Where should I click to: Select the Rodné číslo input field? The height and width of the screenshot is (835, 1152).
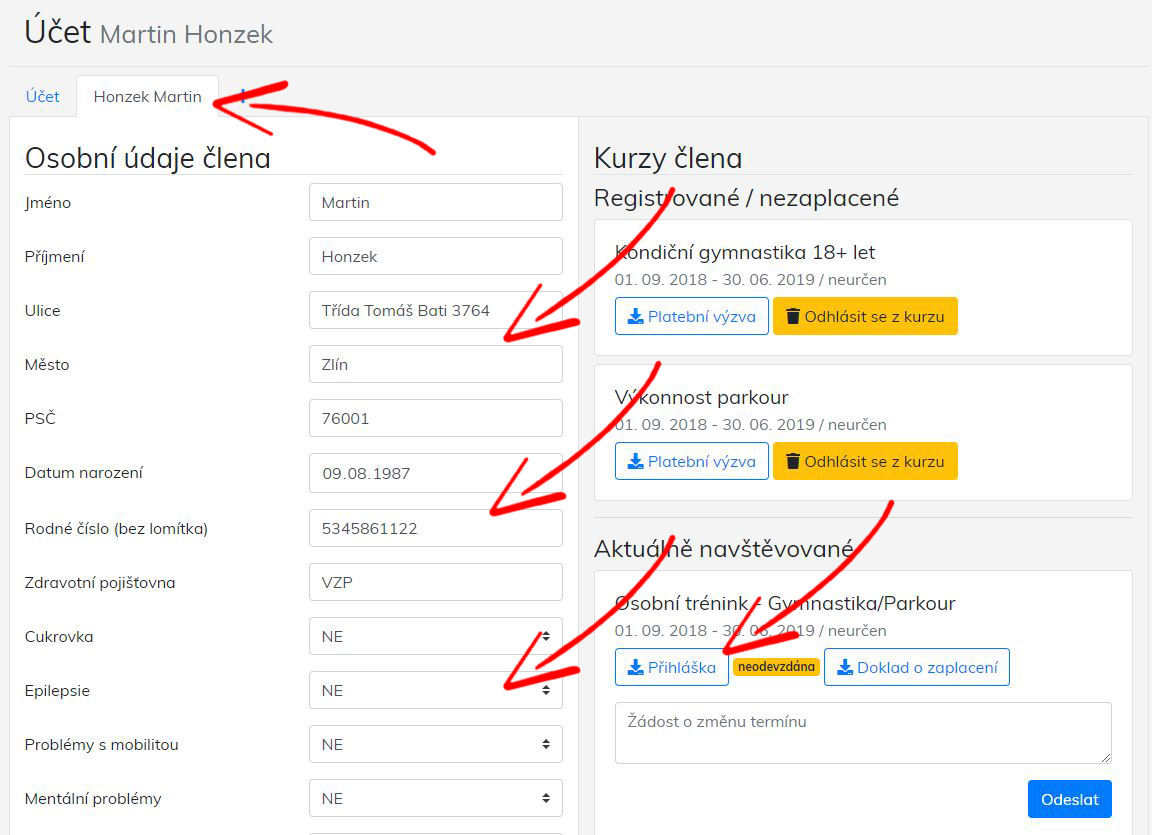pyautogui.click(x=435, y=529)
